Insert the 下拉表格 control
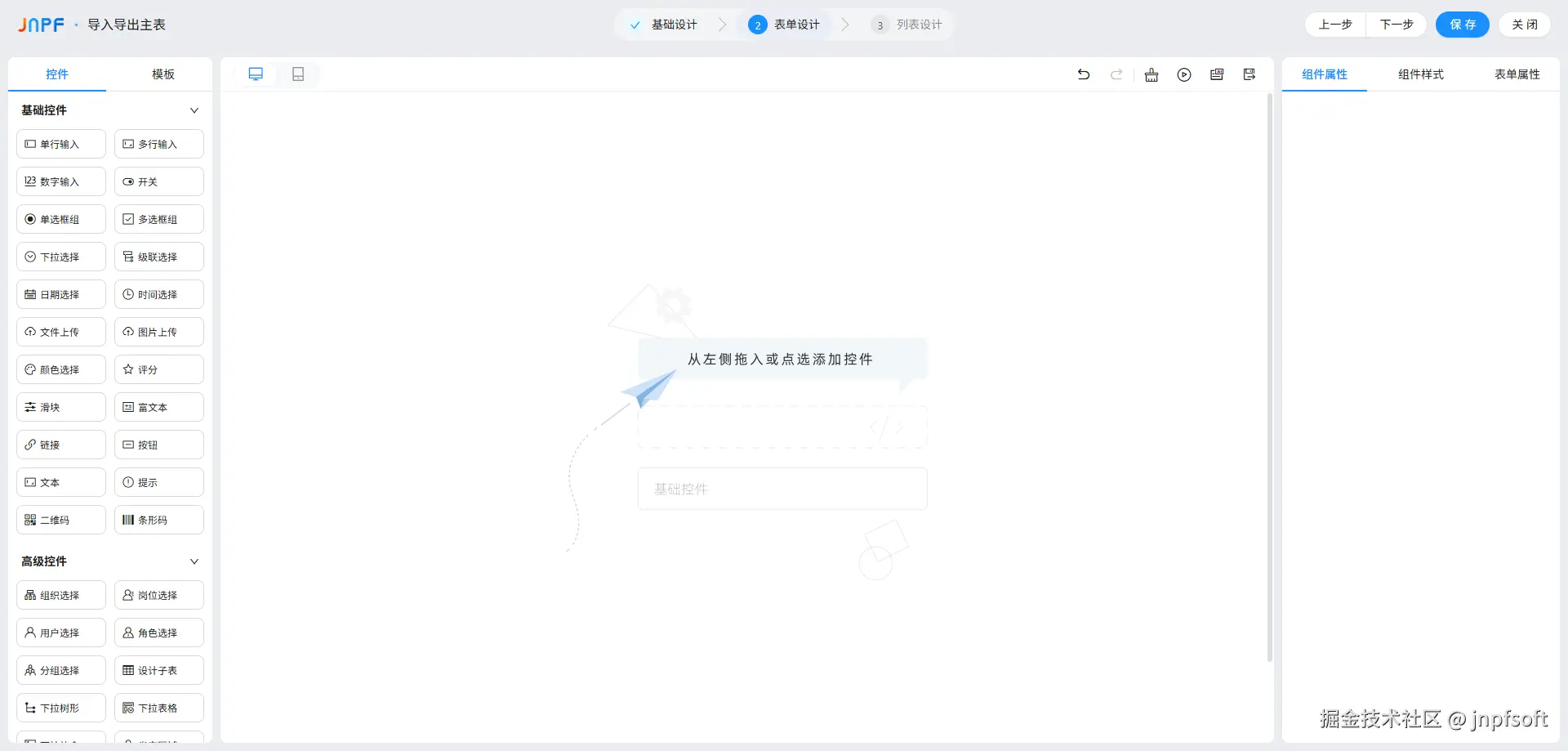This screenshot has height=751, width=1568. [159, 708]
